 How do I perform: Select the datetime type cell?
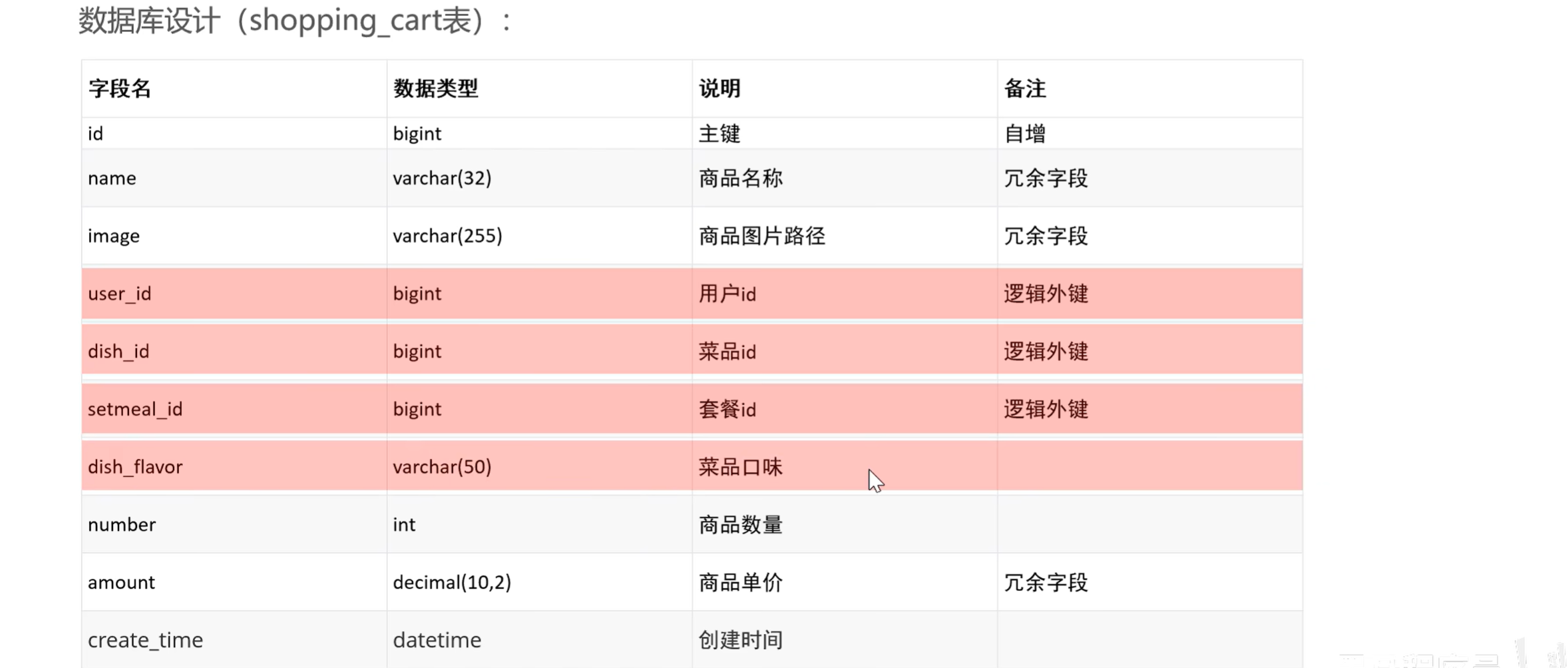(x=539, y=639)
